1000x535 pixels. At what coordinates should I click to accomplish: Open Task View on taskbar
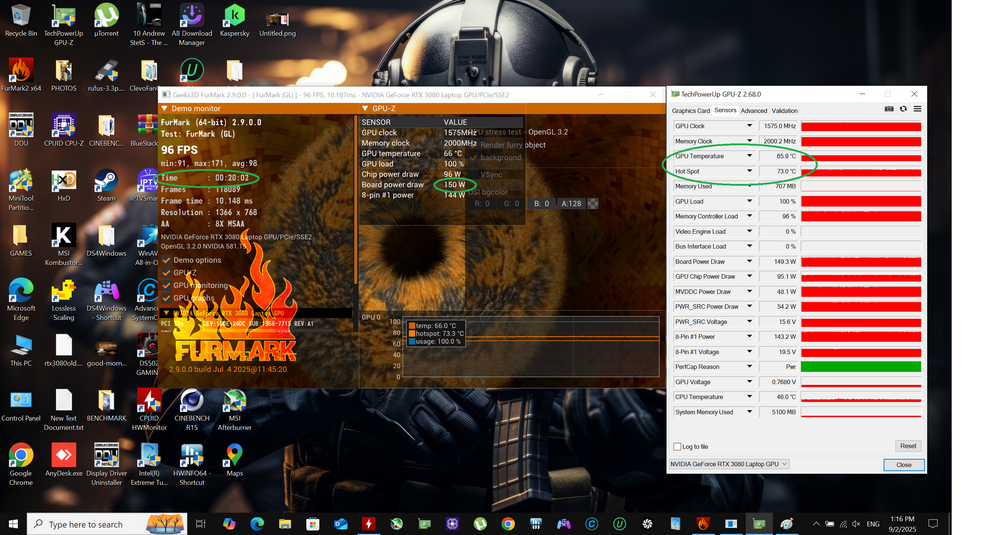[200, 524]
